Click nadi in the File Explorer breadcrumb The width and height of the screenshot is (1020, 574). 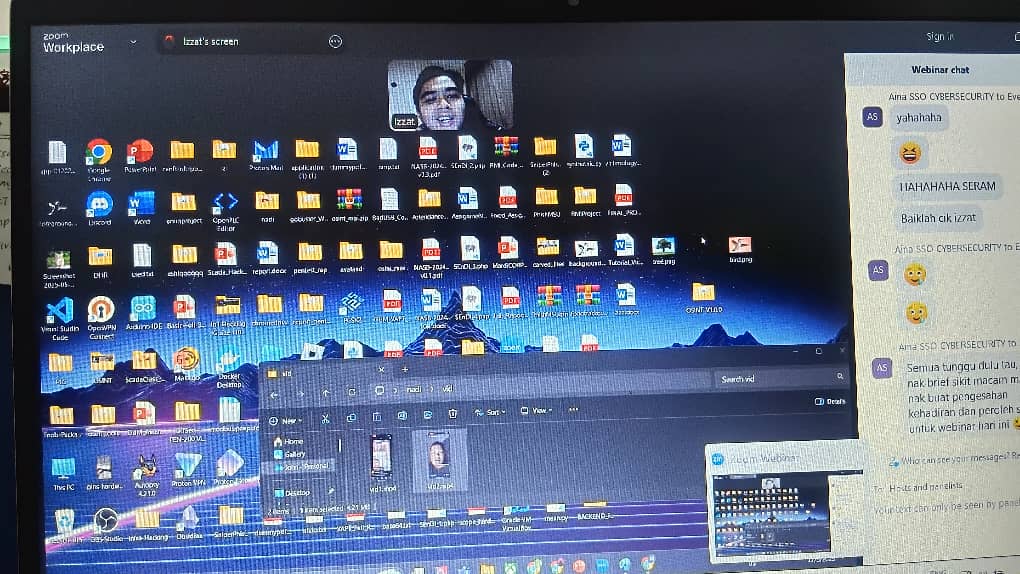pos(414,389)
